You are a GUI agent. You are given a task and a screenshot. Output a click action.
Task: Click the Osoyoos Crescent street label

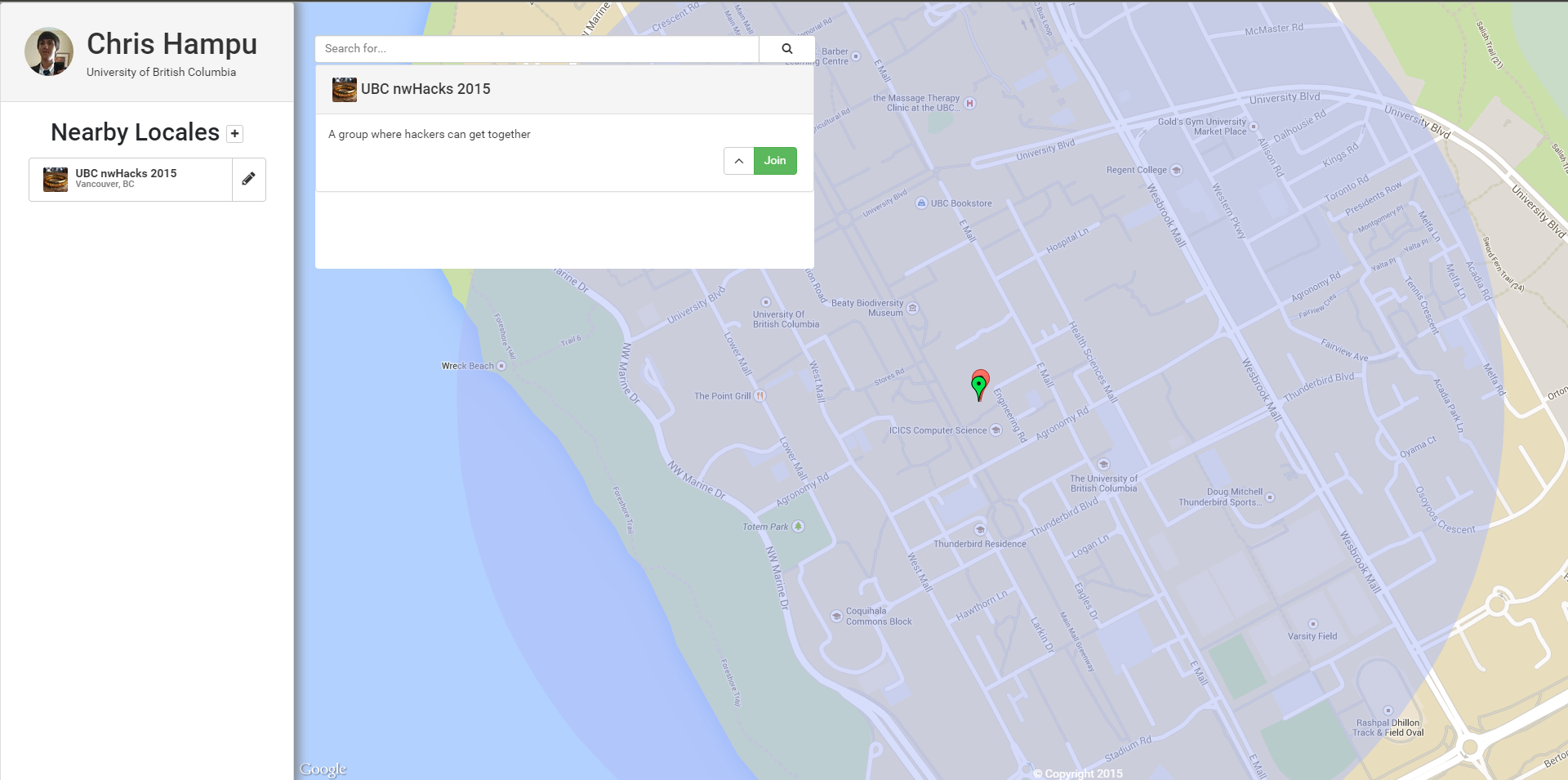coord(1444,510)
